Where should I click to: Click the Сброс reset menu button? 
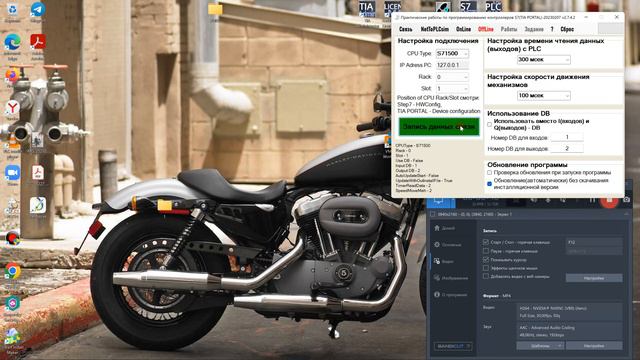[567, 29]
